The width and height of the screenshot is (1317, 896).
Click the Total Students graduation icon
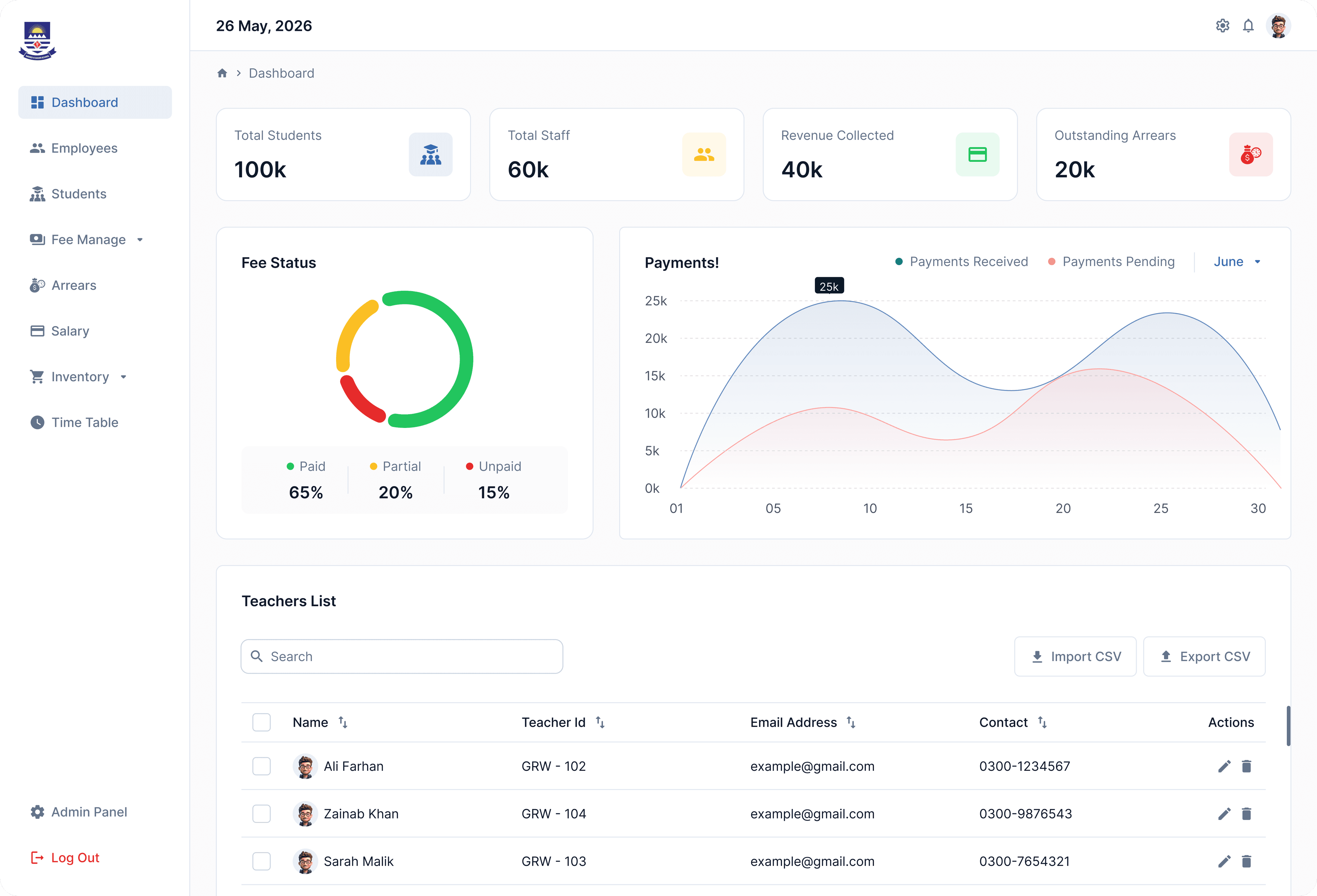point(431,154)
